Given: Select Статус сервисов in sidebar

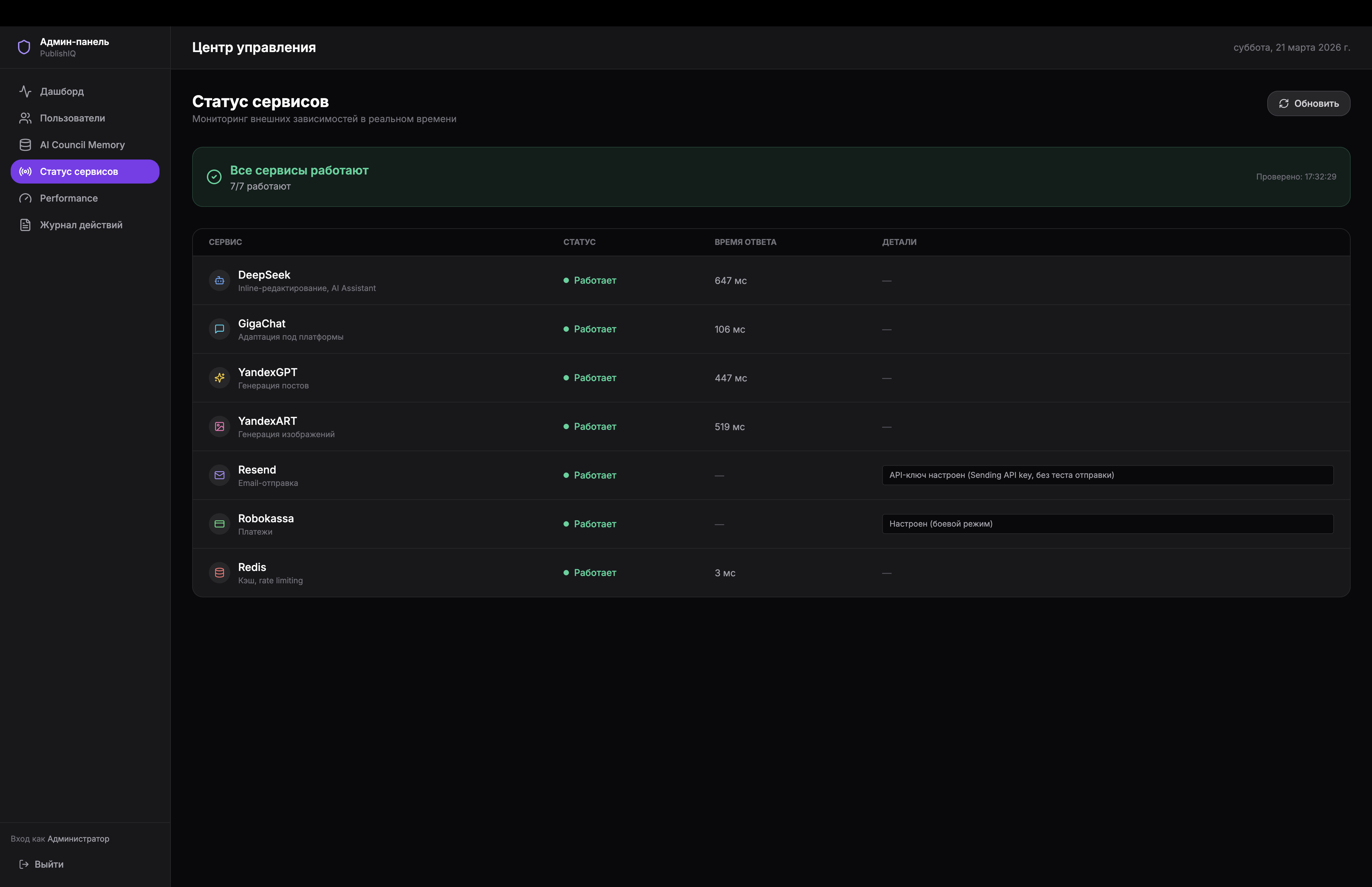Looking at the screenshot, I should click(79, 172).
